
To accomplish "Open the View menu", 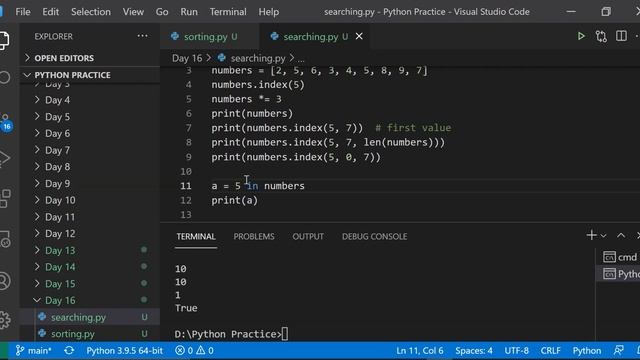I will [133, 12].
